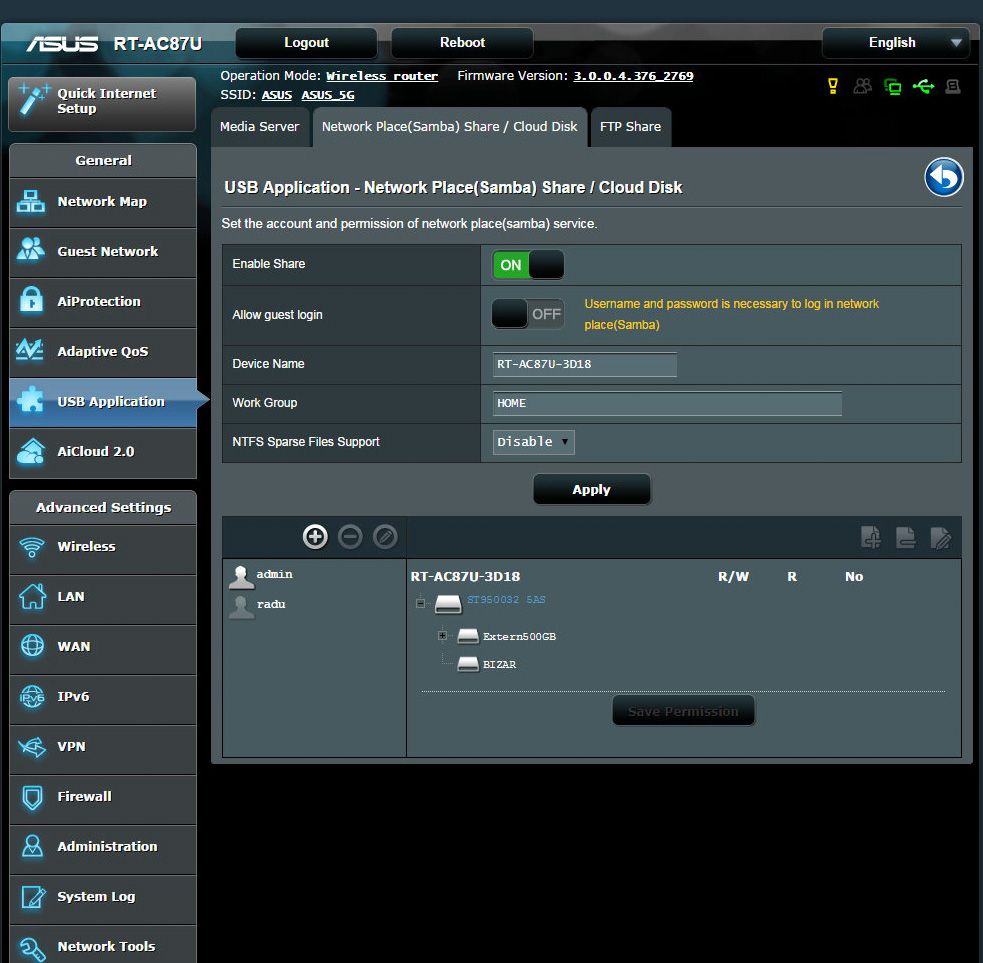Click the Network Map icon
Screen dimensions: 983x963
pyautogui.click(x=30, y=201)
